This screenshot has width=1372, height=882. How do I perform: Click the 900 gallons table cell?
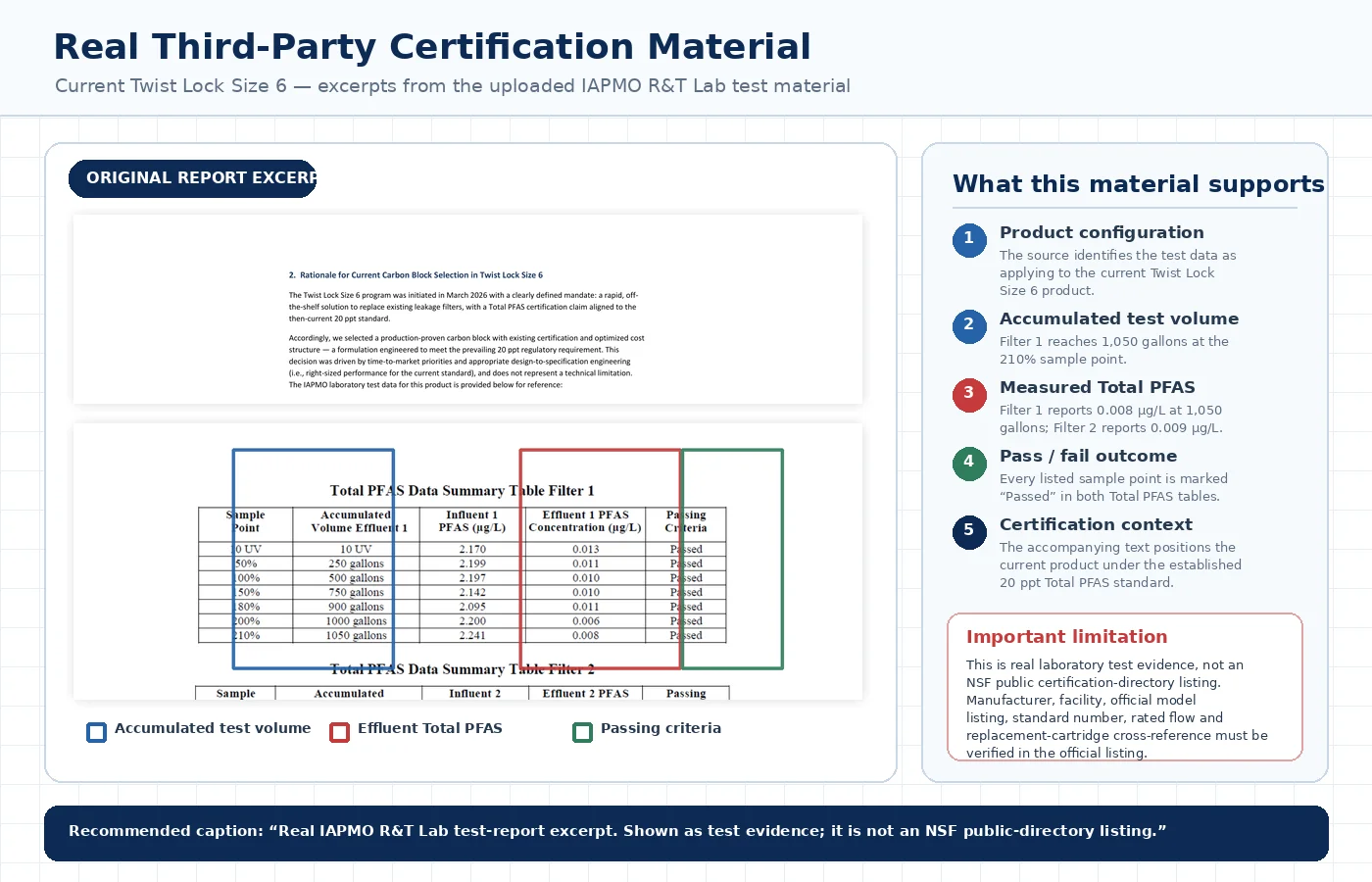click(357, 607)
